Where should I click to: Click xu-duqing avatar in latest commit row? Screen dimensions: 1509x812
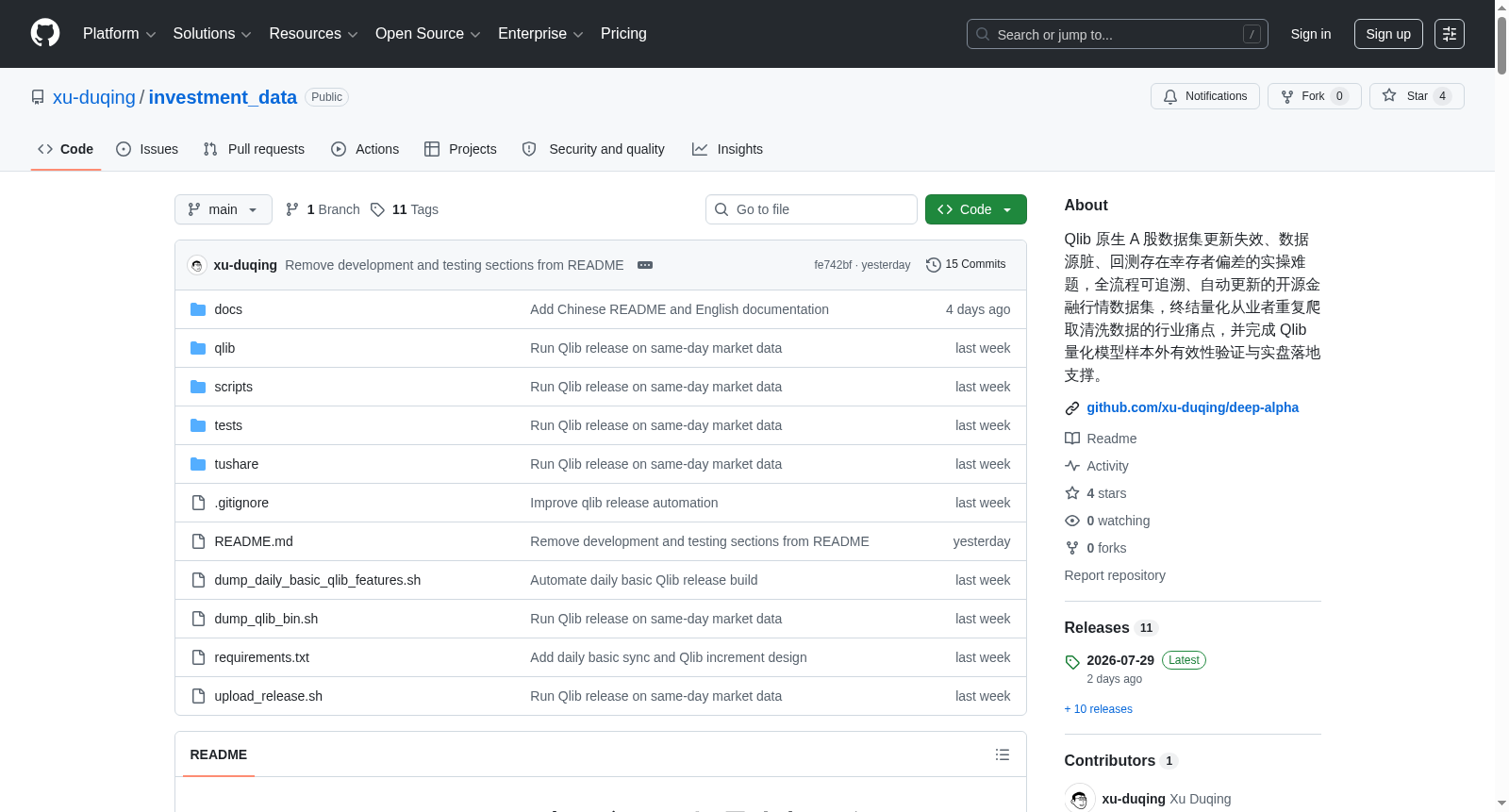pyautogui.click(x=197, y=265)
